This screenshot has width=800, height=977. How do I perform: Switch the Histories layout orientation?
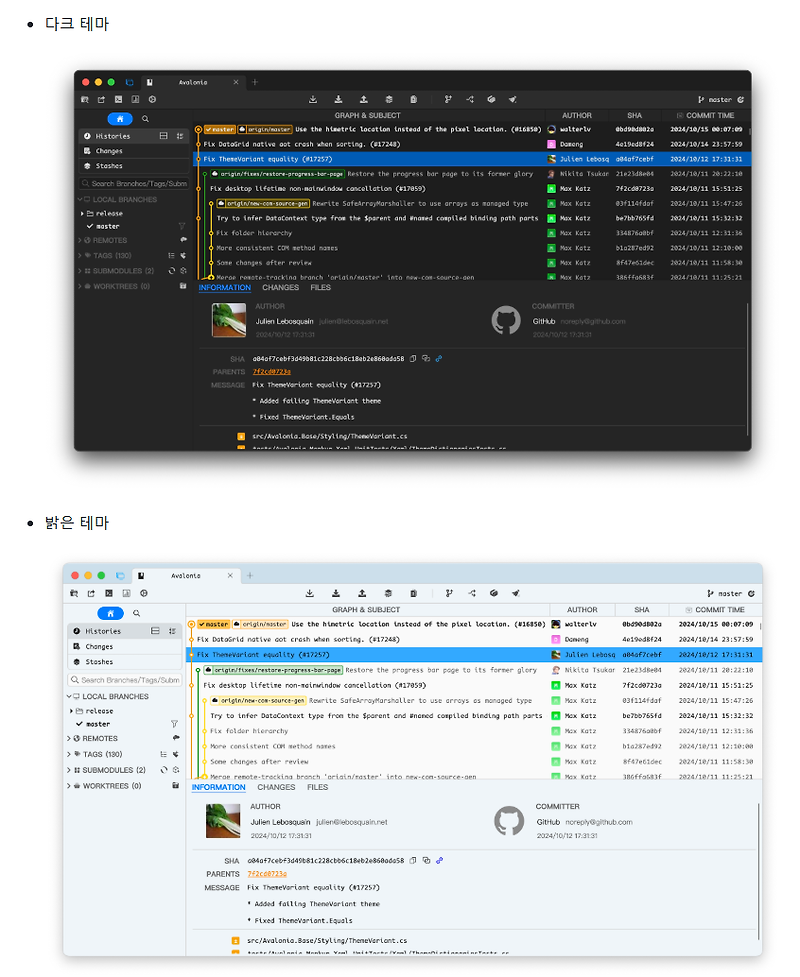pos(163,136)
